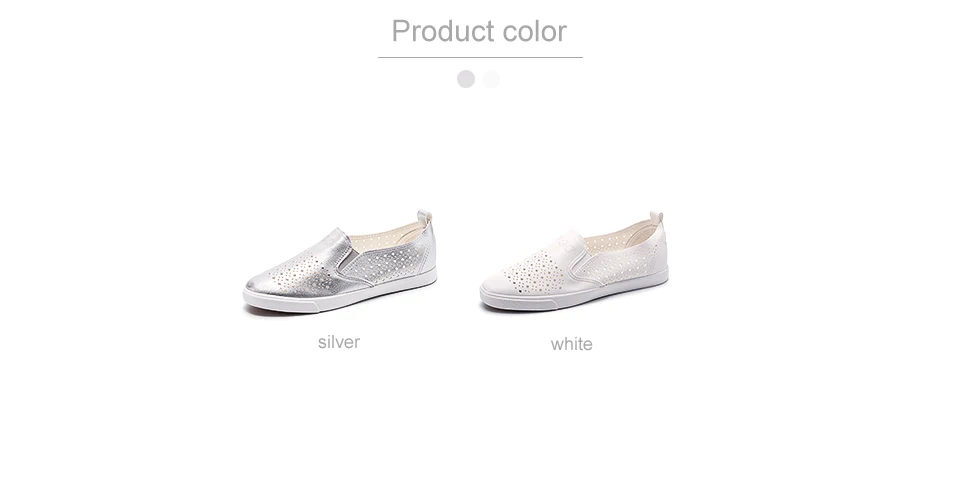Viewport: 960px width, 500px height.
Task: Click the "Product color" heading
Action: [479, 31]
